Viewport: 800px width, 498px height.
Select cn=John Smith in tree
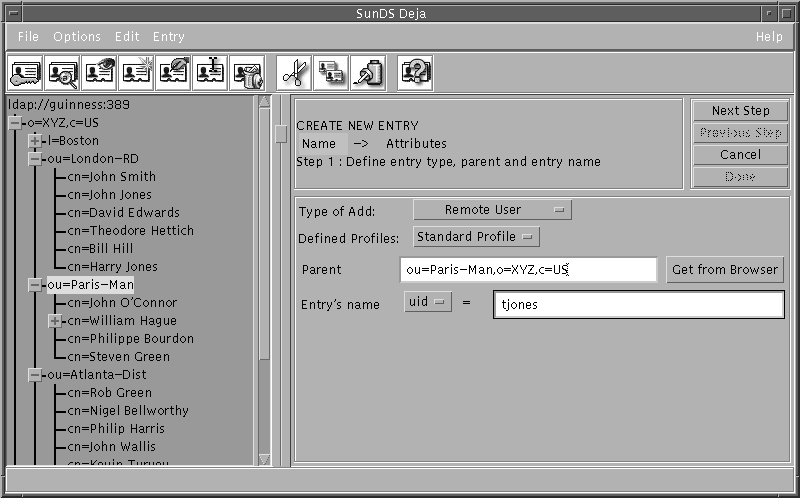tap(112, 177)
